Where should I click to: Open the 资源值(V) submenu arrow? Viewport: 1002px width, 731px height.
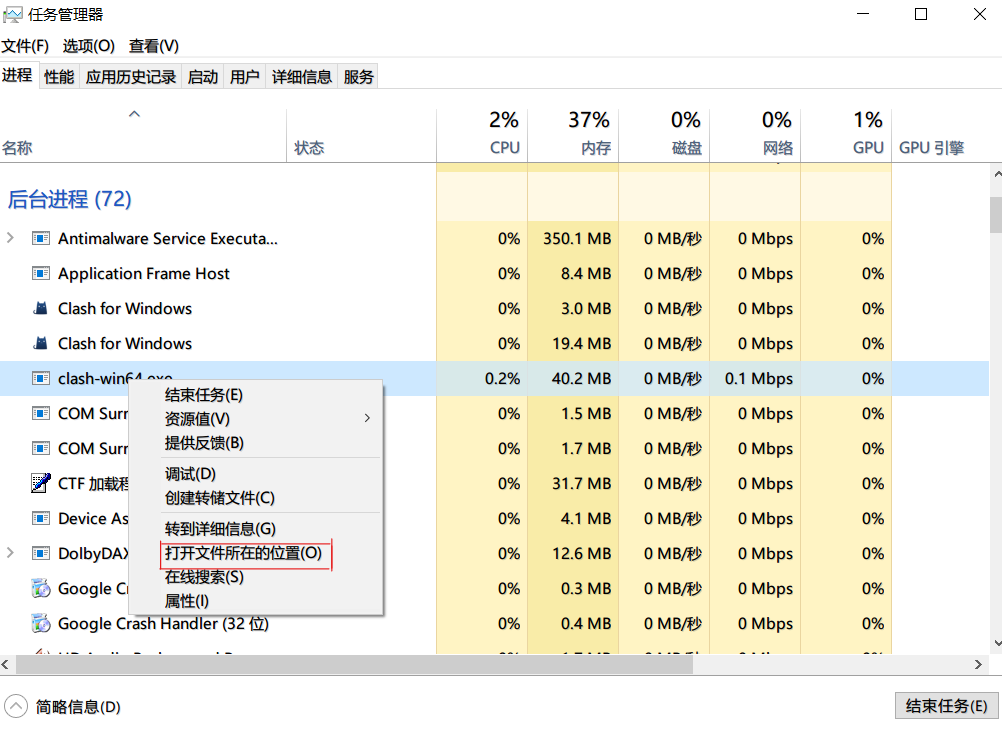click(367, 418)
